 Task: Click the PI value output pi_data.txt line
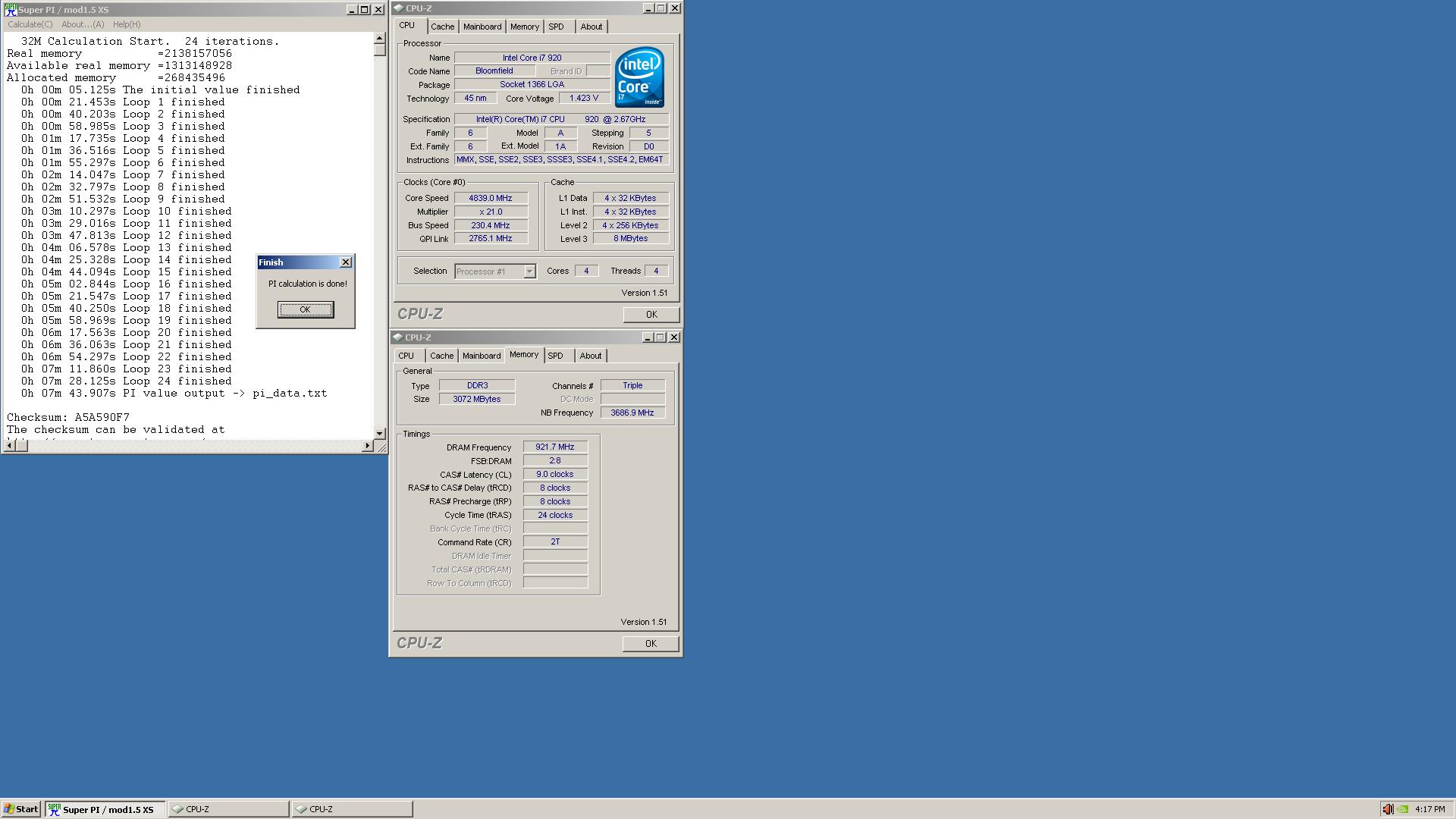click(x=174, y=394)
